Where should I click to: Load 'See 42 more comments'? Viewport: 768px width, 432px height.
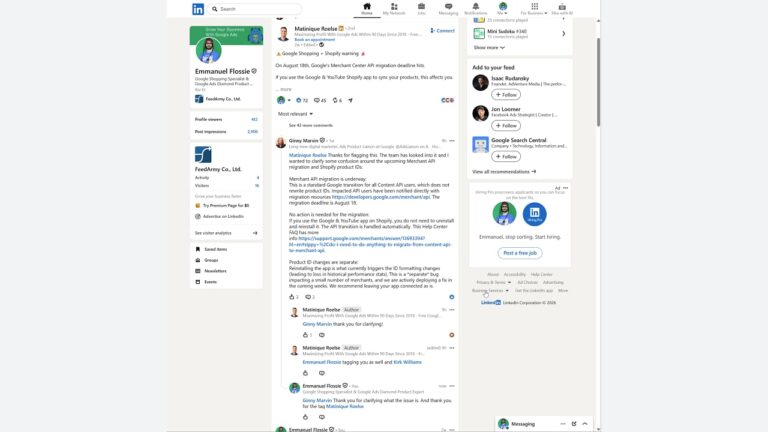tap(311, 125)
